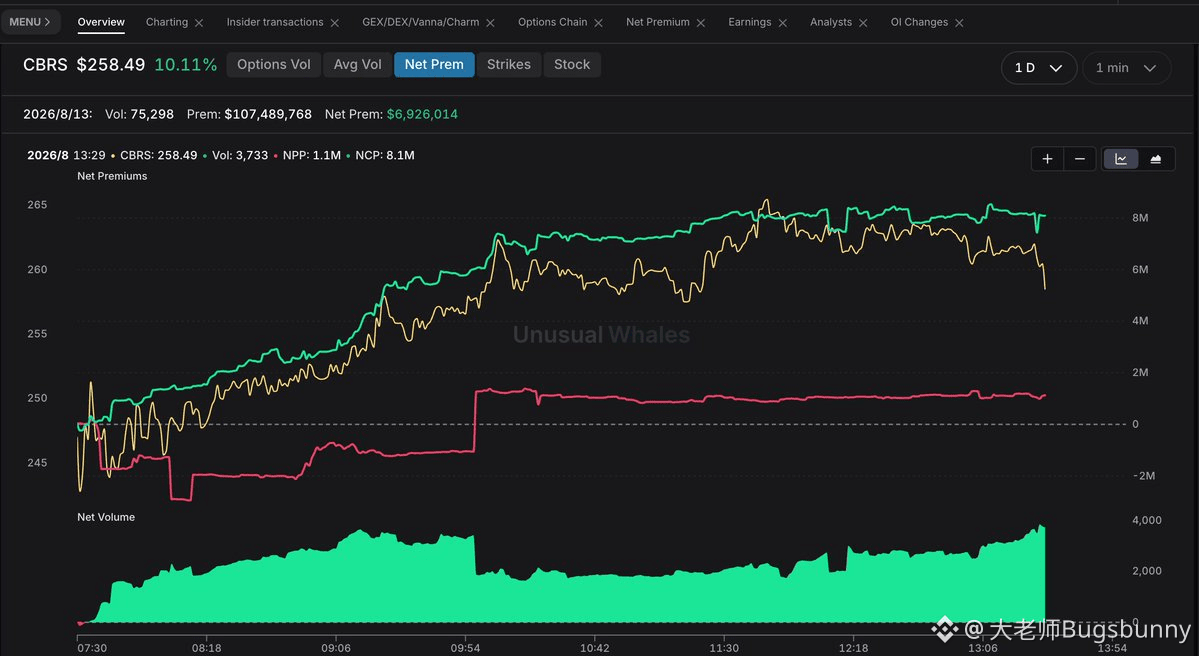Toggle the Avg Vol view
The image size is (1199, 656).
point(357,64)
